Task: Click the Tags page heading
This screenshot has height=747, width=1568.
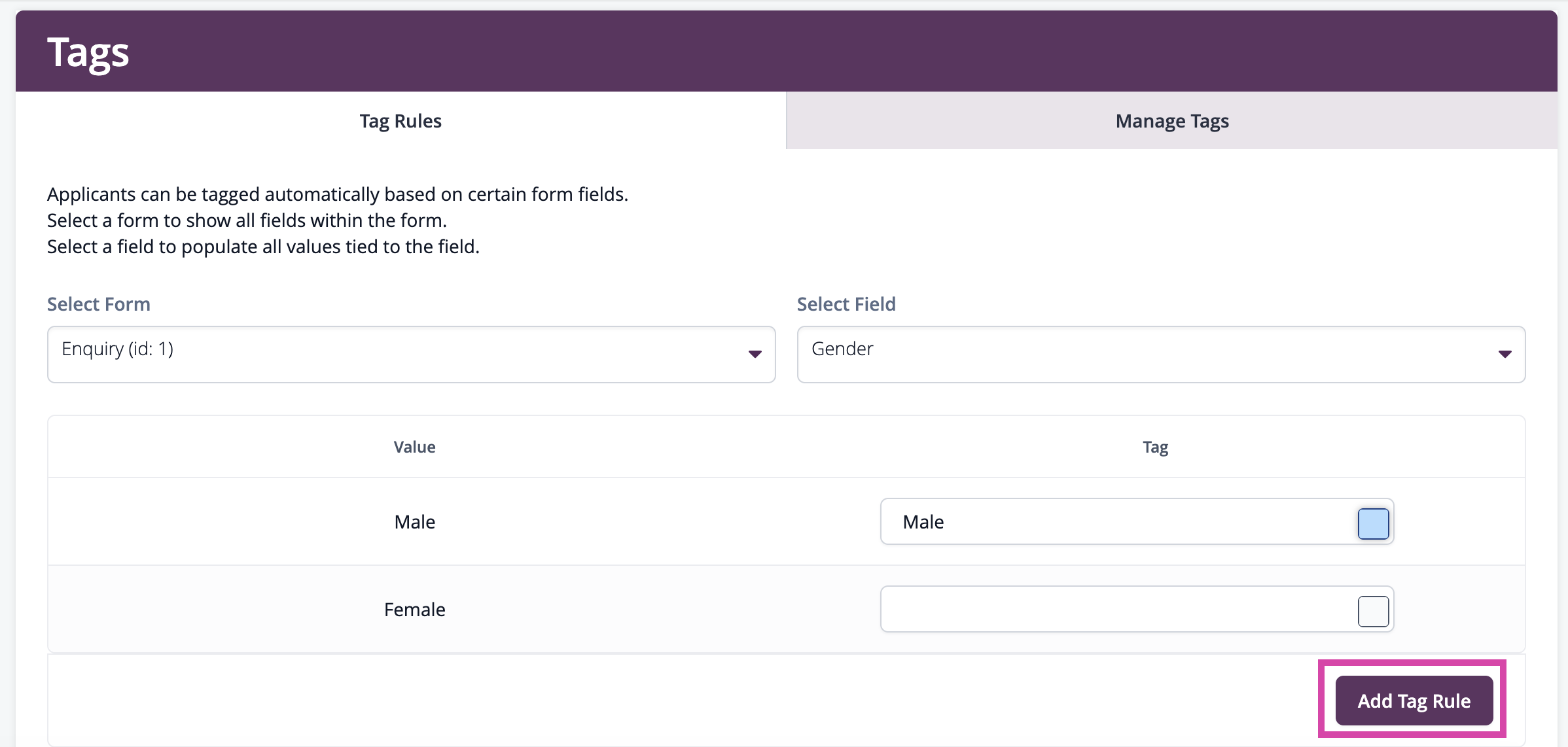Action: 88,52
